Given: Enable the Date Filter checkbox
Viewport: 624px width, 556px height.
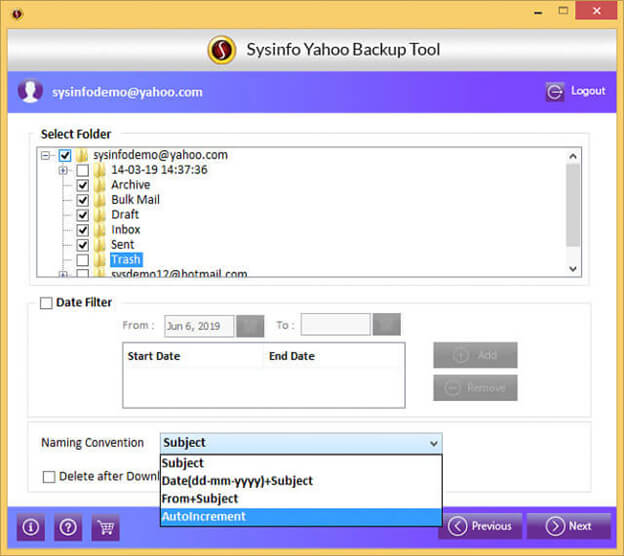Looking at the screenshot, I should click(46, 303).
